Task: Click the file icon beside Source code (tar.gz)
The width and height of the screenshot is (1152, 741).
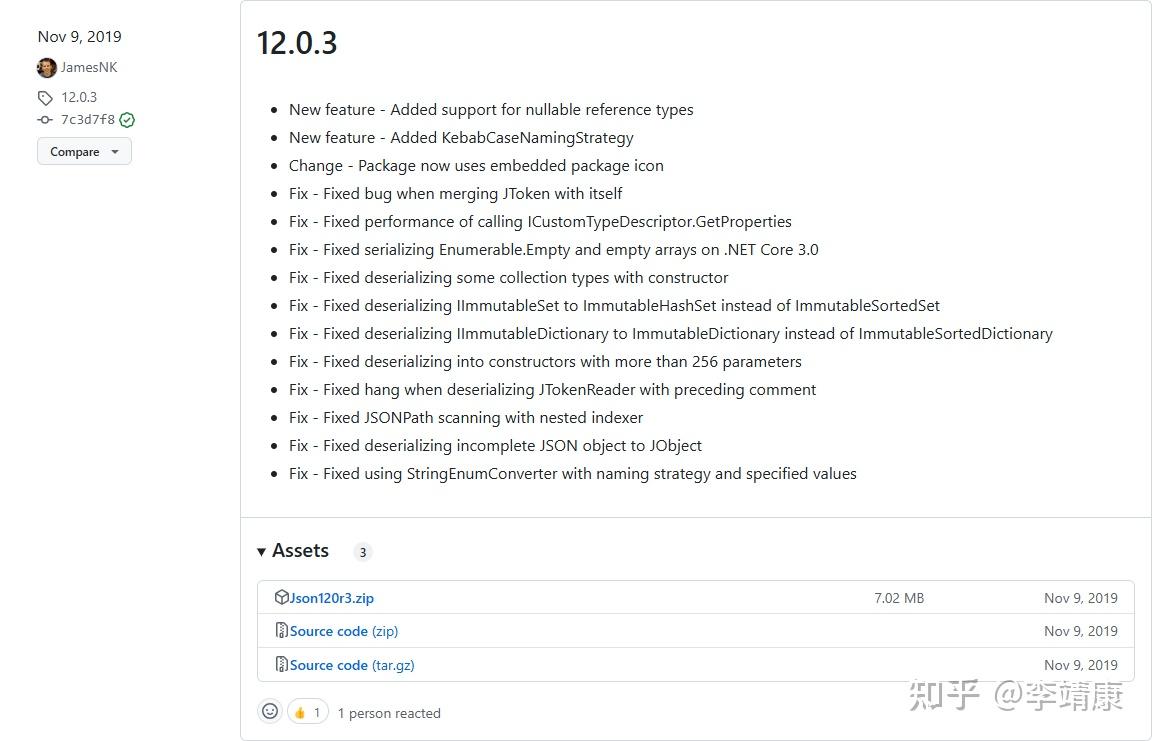Action: [281, 665]
